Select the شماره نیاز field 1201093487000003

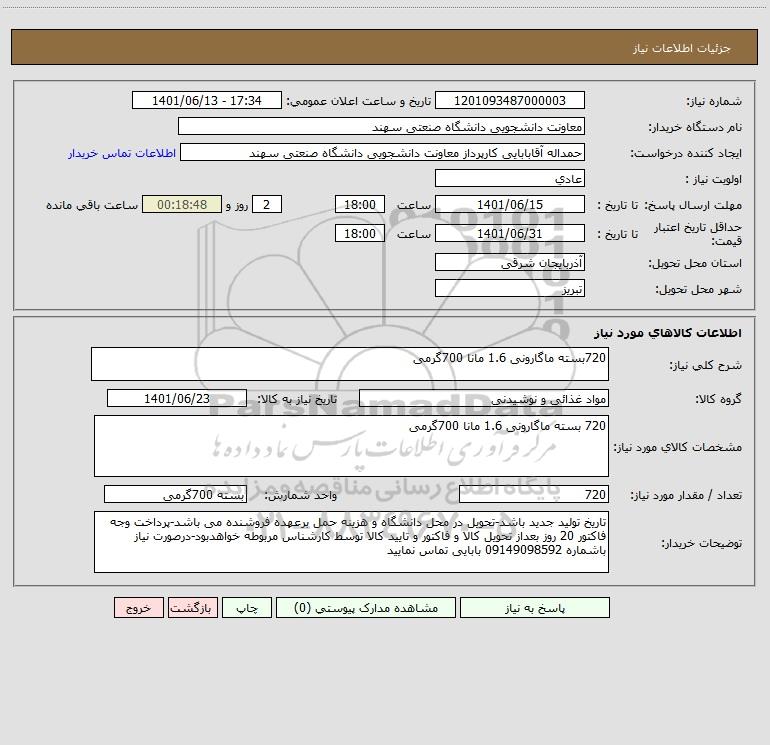(x=510, y=100)
